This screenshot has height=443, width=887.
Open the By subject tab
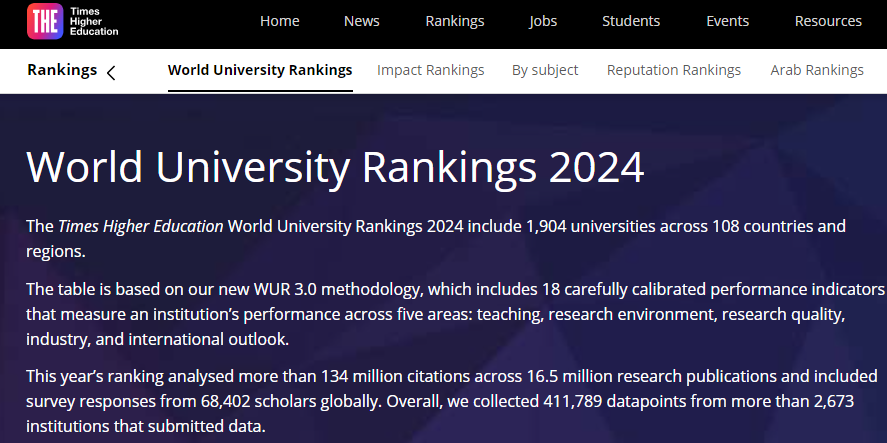pos(545,70)
